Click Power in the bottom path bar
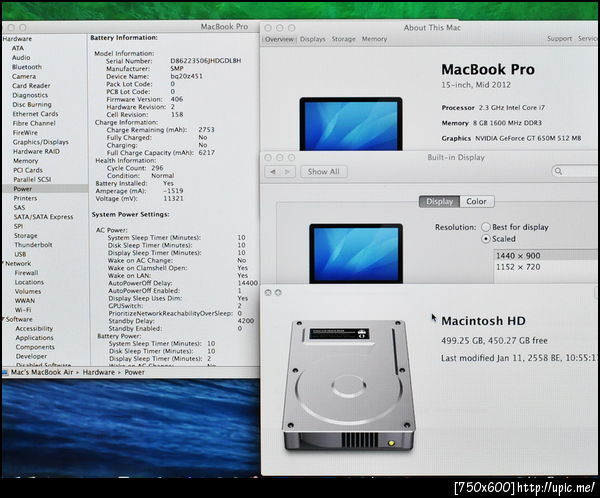The height and width of the screenshot is (498, 600). point(134,372)
